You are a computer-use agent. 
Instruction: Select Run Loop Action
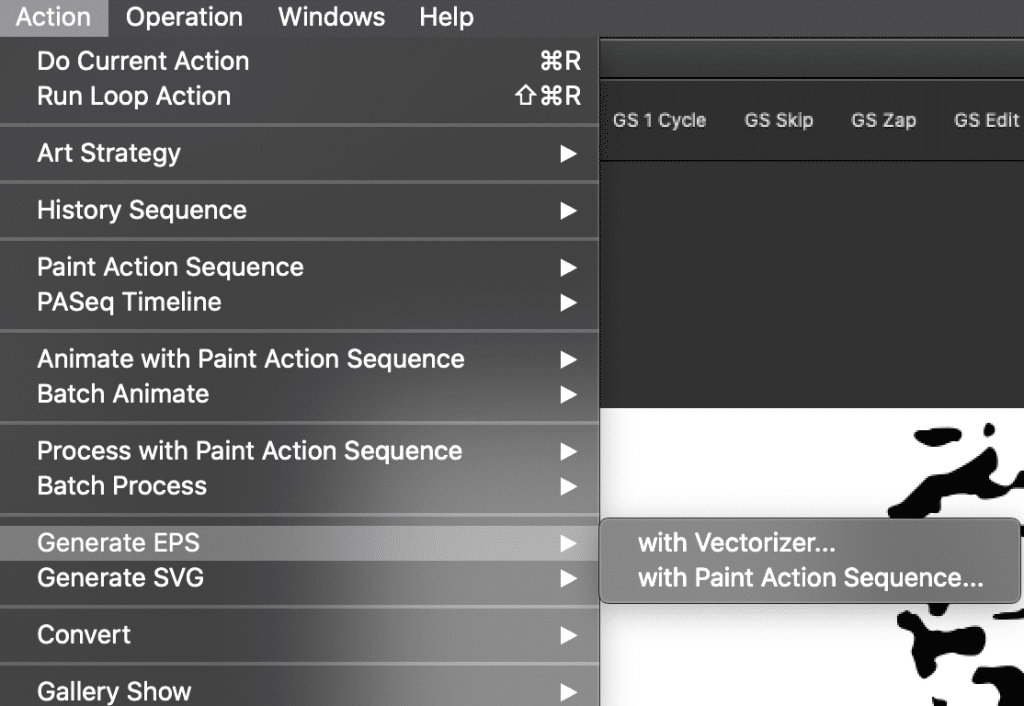[x=134, y=96]
